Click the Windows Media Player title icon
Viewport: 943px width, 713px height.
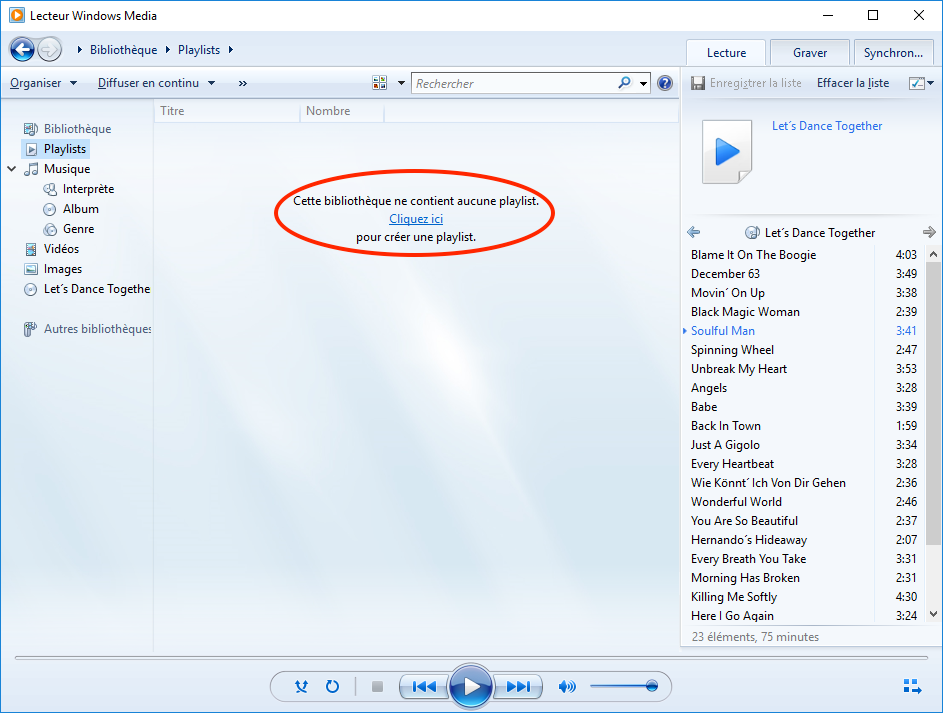point(17,15)
